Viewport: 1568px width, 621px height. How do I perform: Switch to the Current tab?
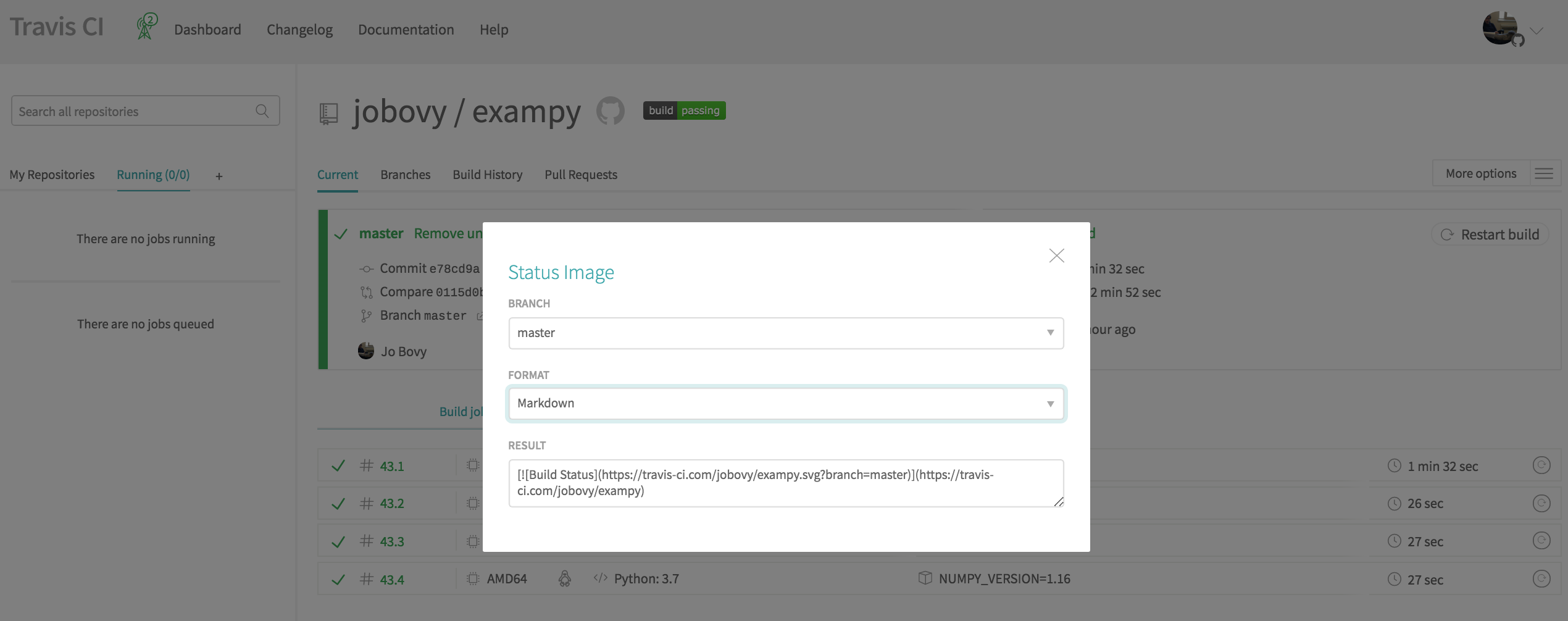tap(338, 175)
